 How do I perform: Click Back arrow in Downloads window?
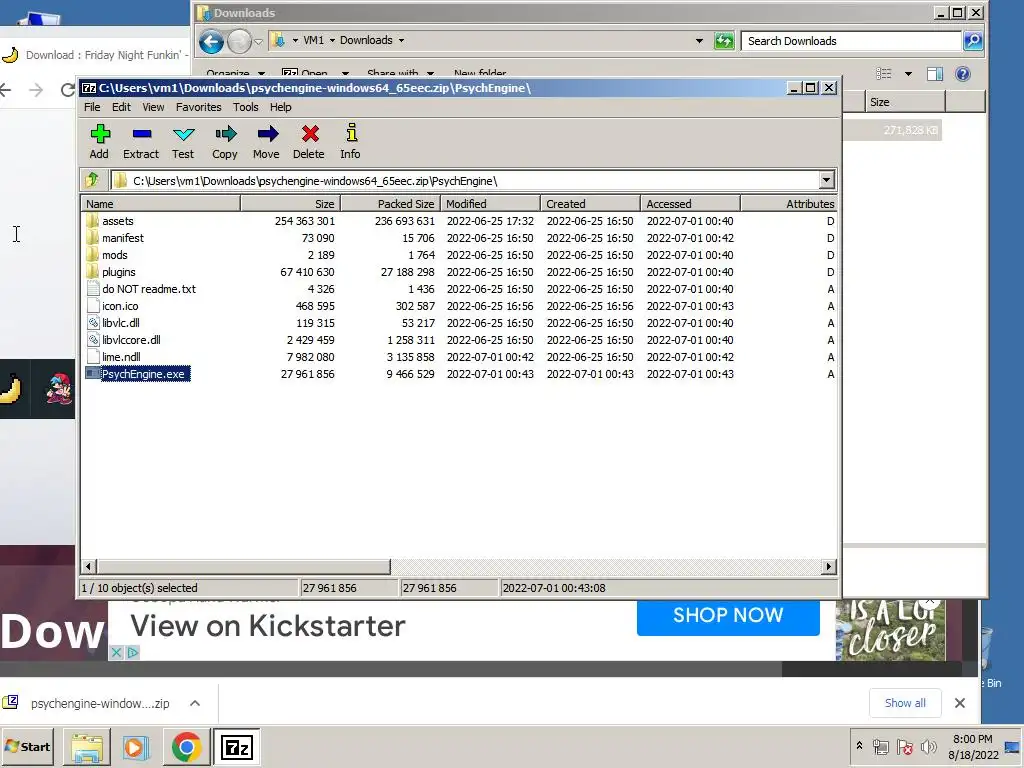(211, 42)
